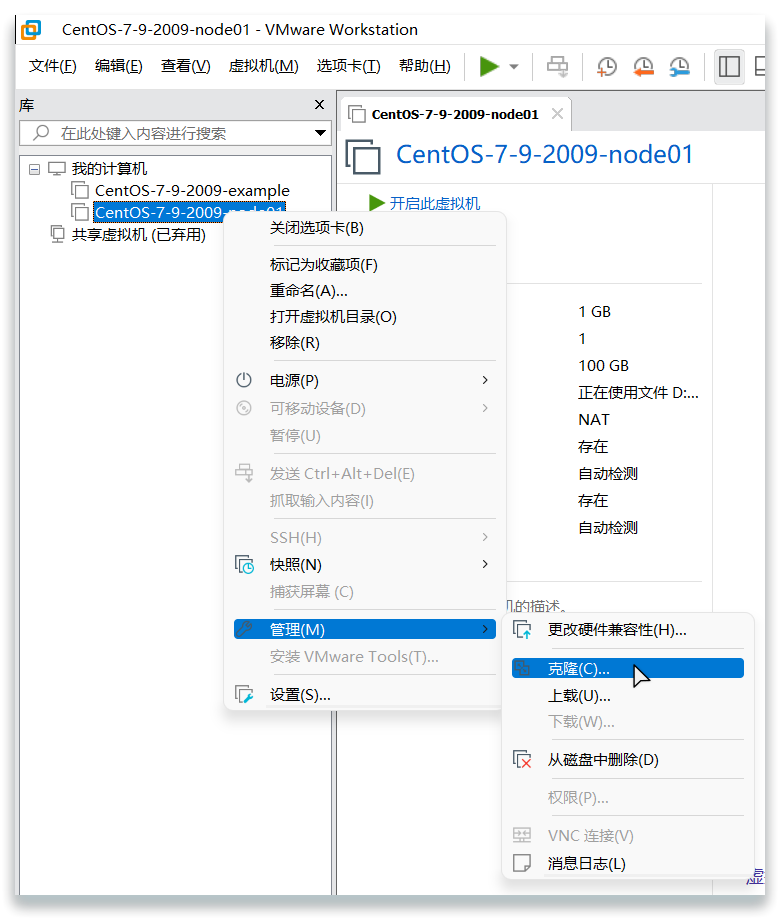780x920 pixels.
Task: Click the 1 GB memory value
Action: point(594,312)
